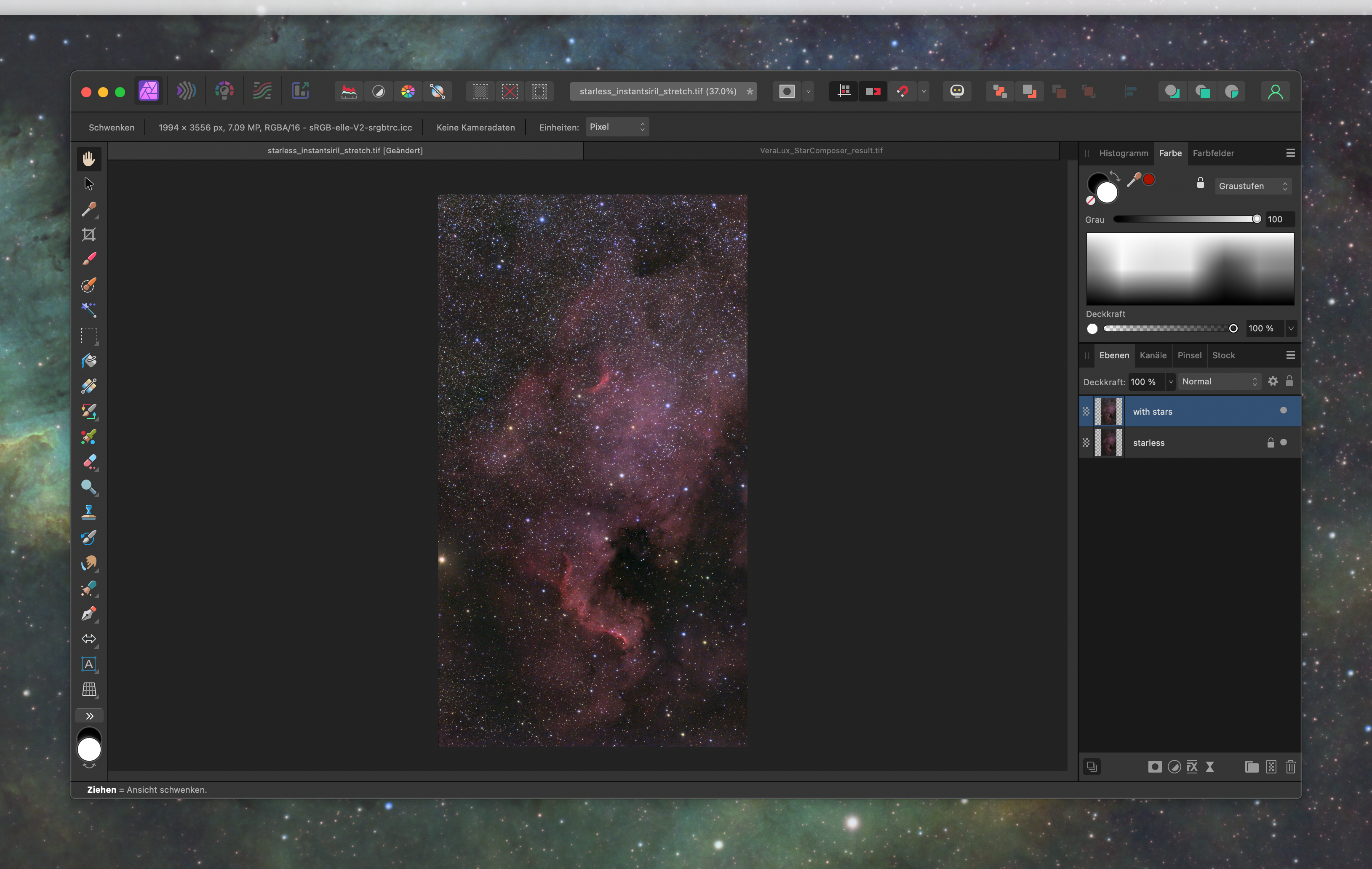Open the Normal blend mode dropdown
1372x869 pixels.
click(x=1219, y=381)
